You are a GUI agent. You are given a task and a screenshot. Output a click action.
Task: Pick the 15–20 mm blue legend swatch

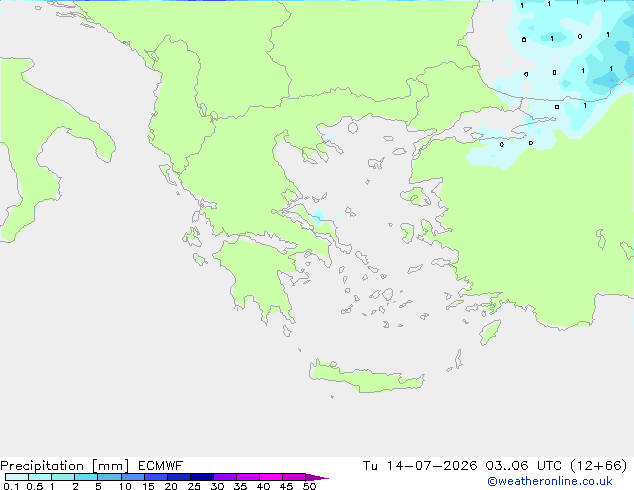click(156, 477)
